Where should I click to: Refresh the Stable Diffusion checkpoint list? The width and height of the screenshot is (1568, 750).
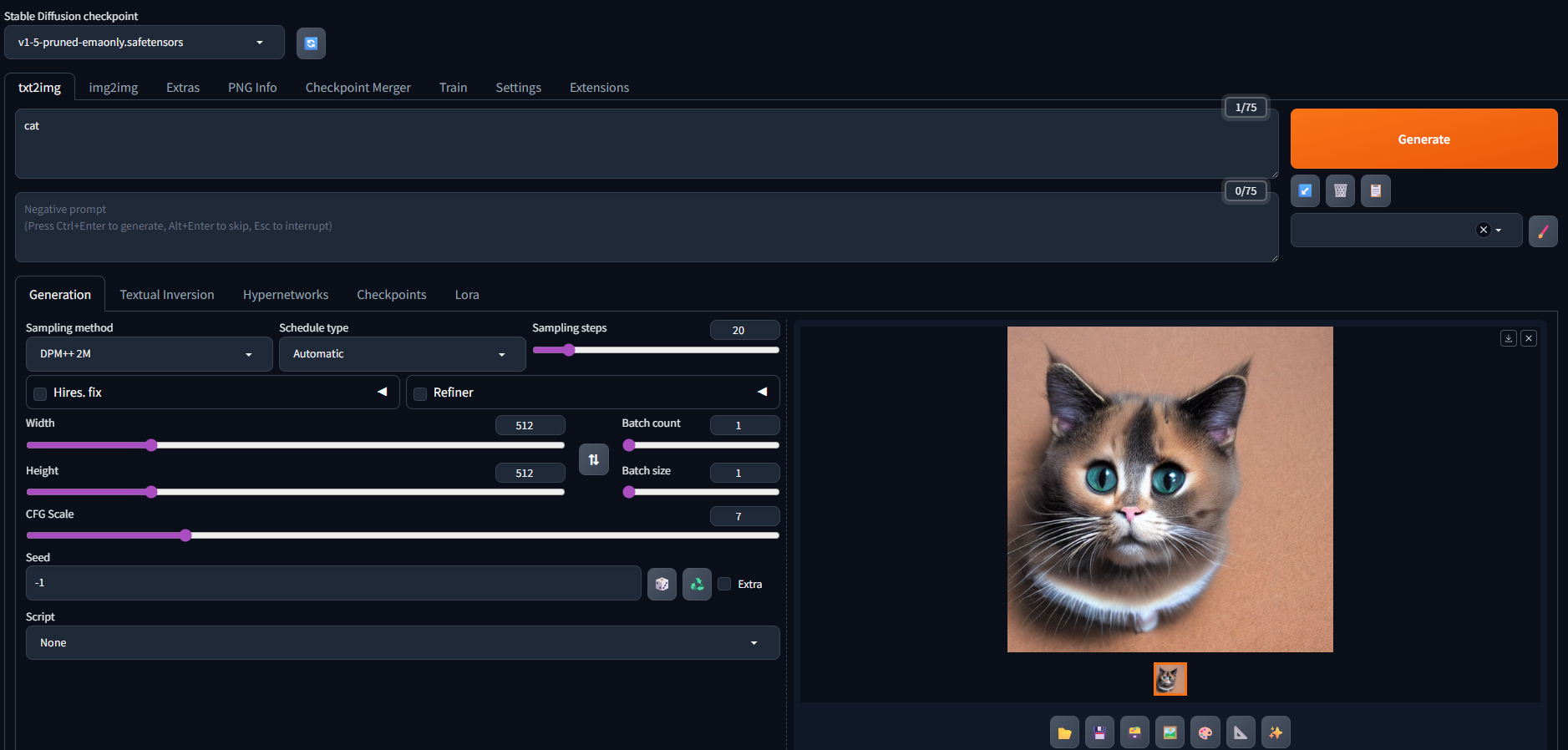pyautogui.click(x=311, y=43)
